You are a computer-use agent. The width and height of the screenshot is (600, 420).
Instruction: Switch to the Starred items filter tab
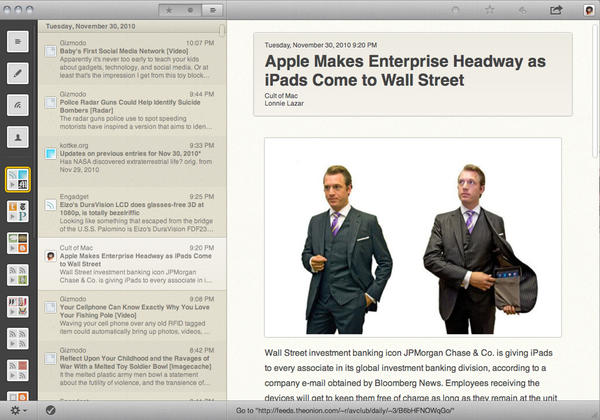[168, 10]
